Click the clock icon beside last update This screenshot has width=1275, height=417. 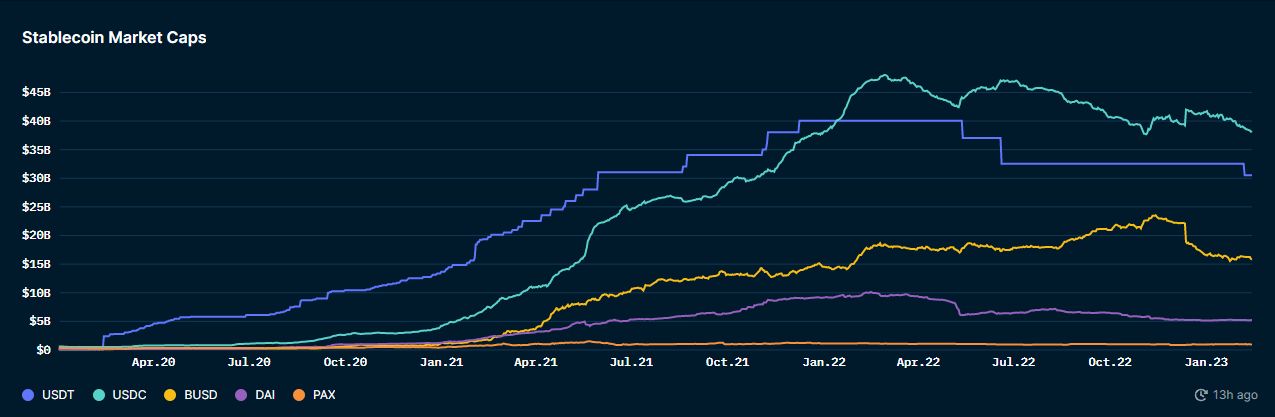pos(1202,395)
